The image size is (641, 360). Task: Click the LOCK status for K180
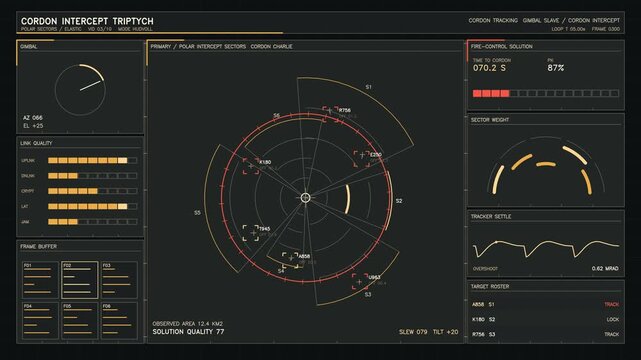pos(613,320)
